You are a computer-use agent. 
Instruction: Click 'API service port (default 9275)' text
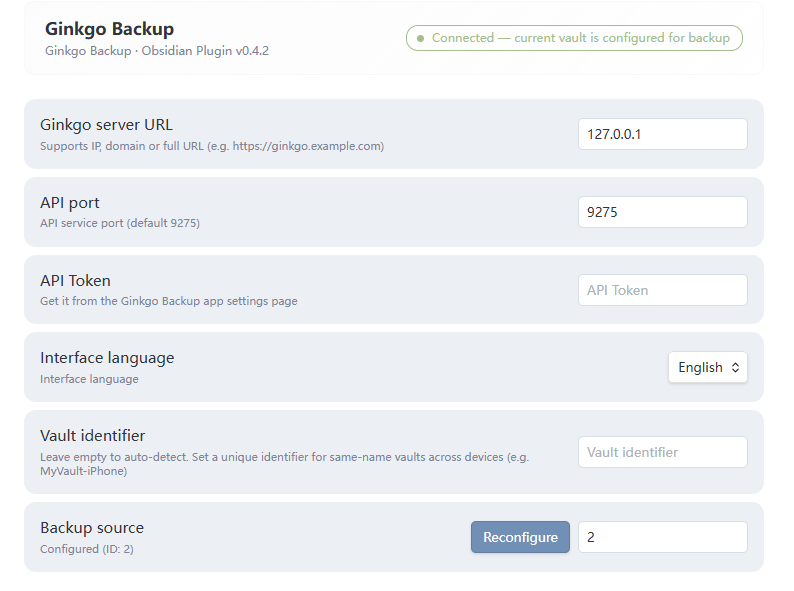(x=120, y=223)
